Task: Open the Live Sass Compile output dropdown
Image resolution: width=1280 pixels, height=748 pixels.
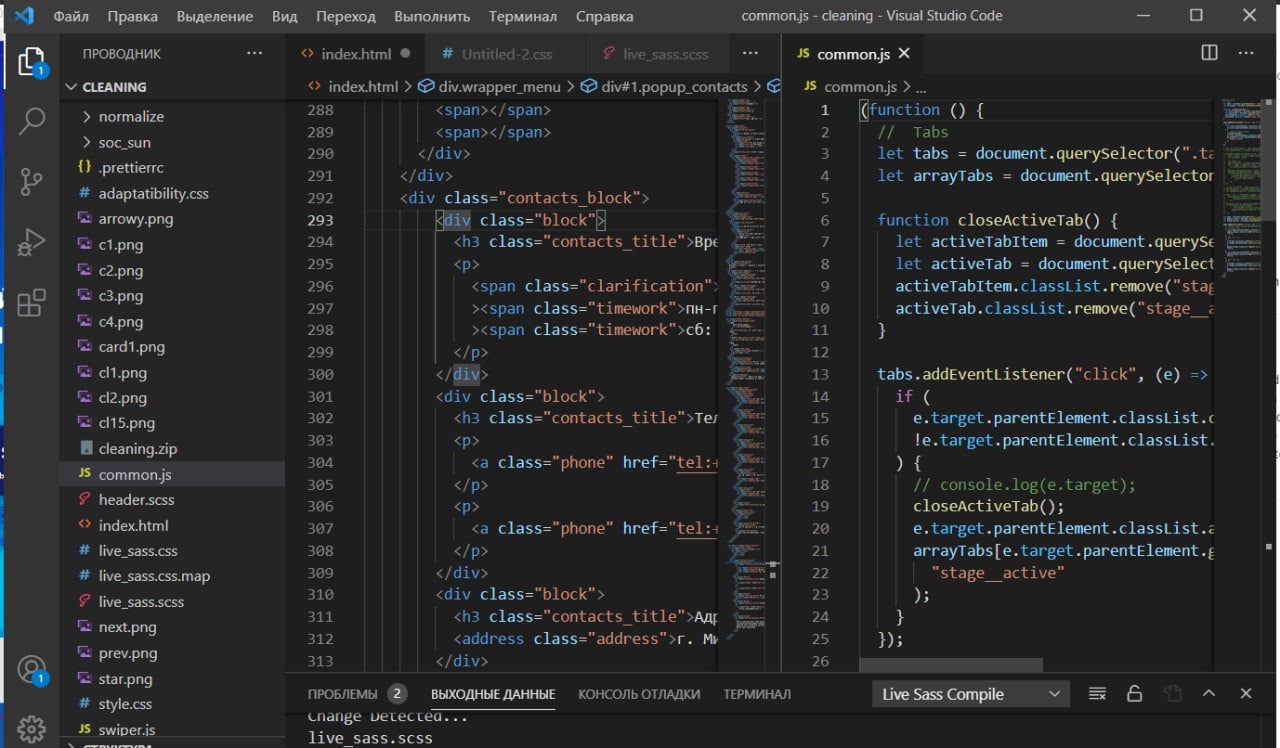Action: (x=970, y=694)
